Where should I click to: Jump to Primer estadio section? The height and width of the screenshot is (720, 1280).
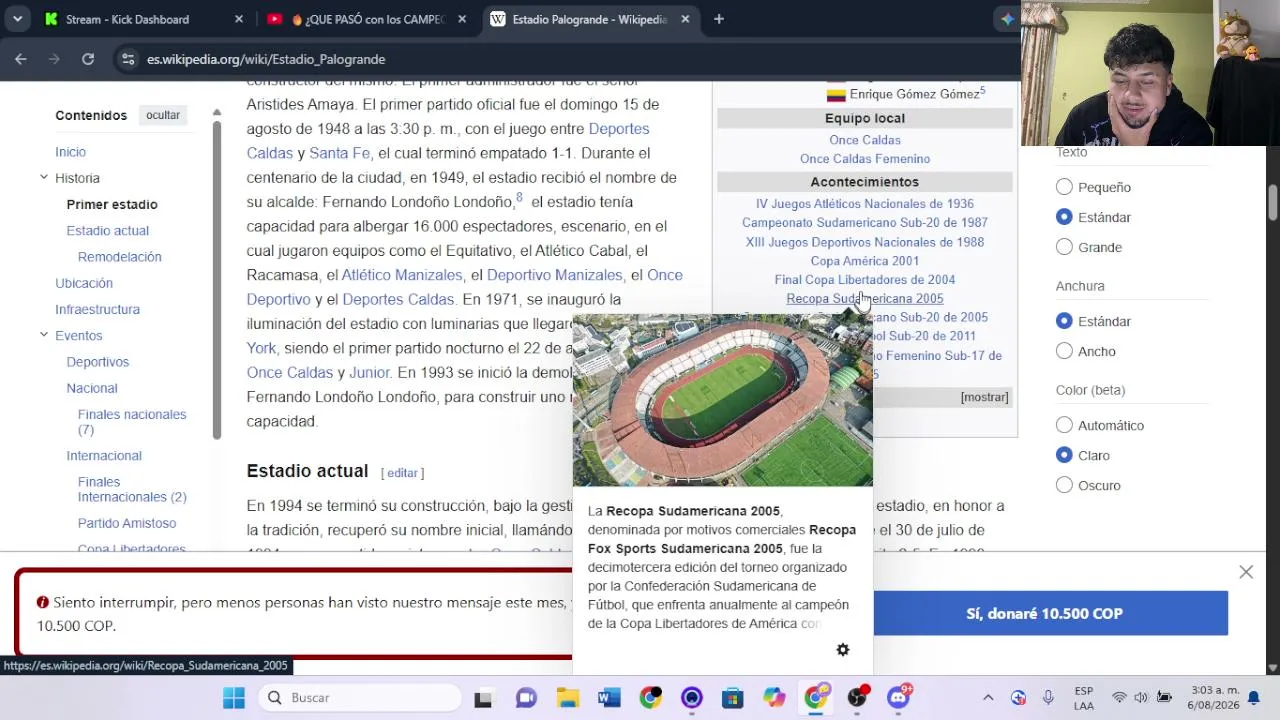112,204
